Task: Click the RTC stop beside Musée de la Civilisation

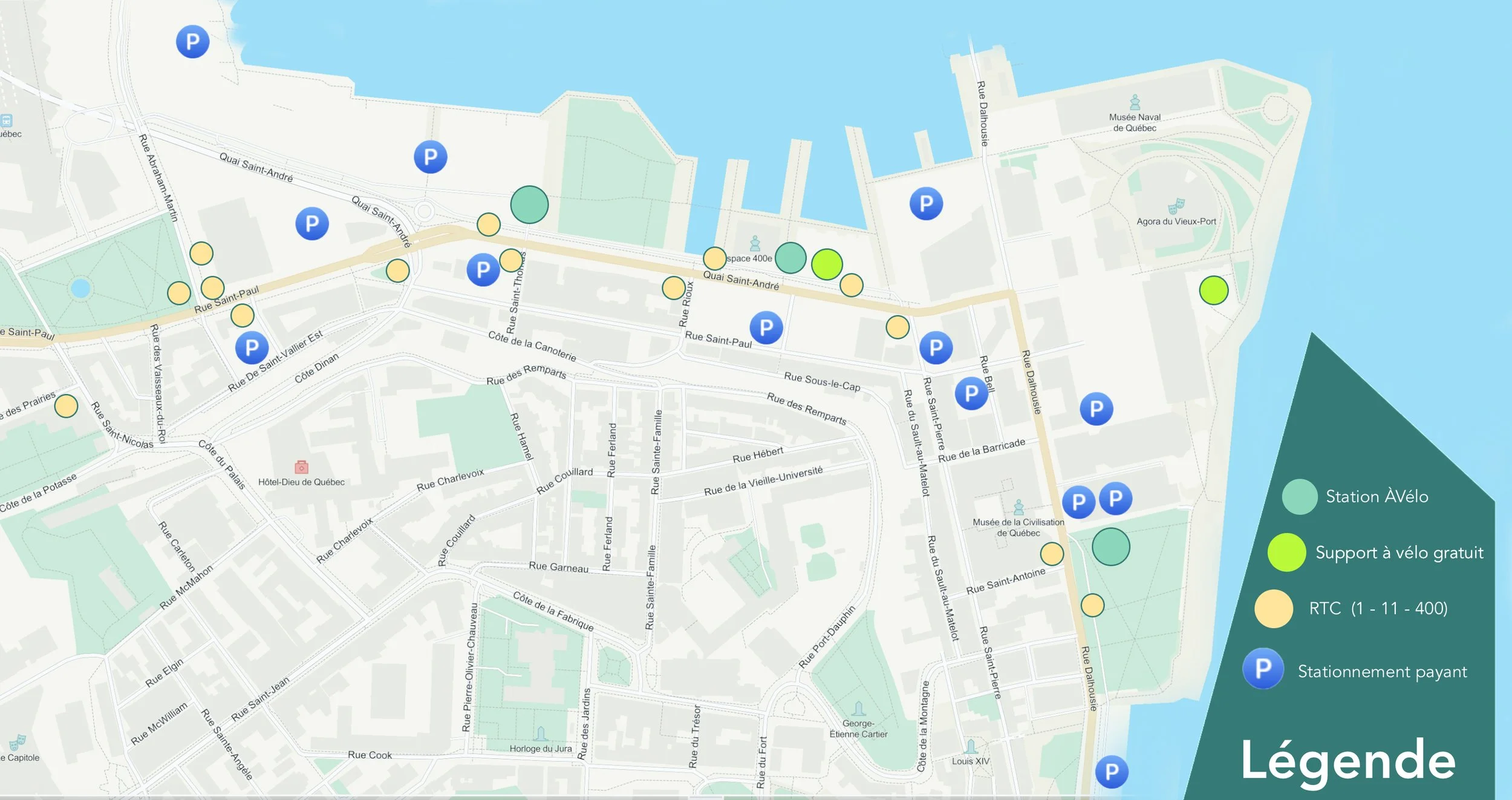Action: point(1052,554)
